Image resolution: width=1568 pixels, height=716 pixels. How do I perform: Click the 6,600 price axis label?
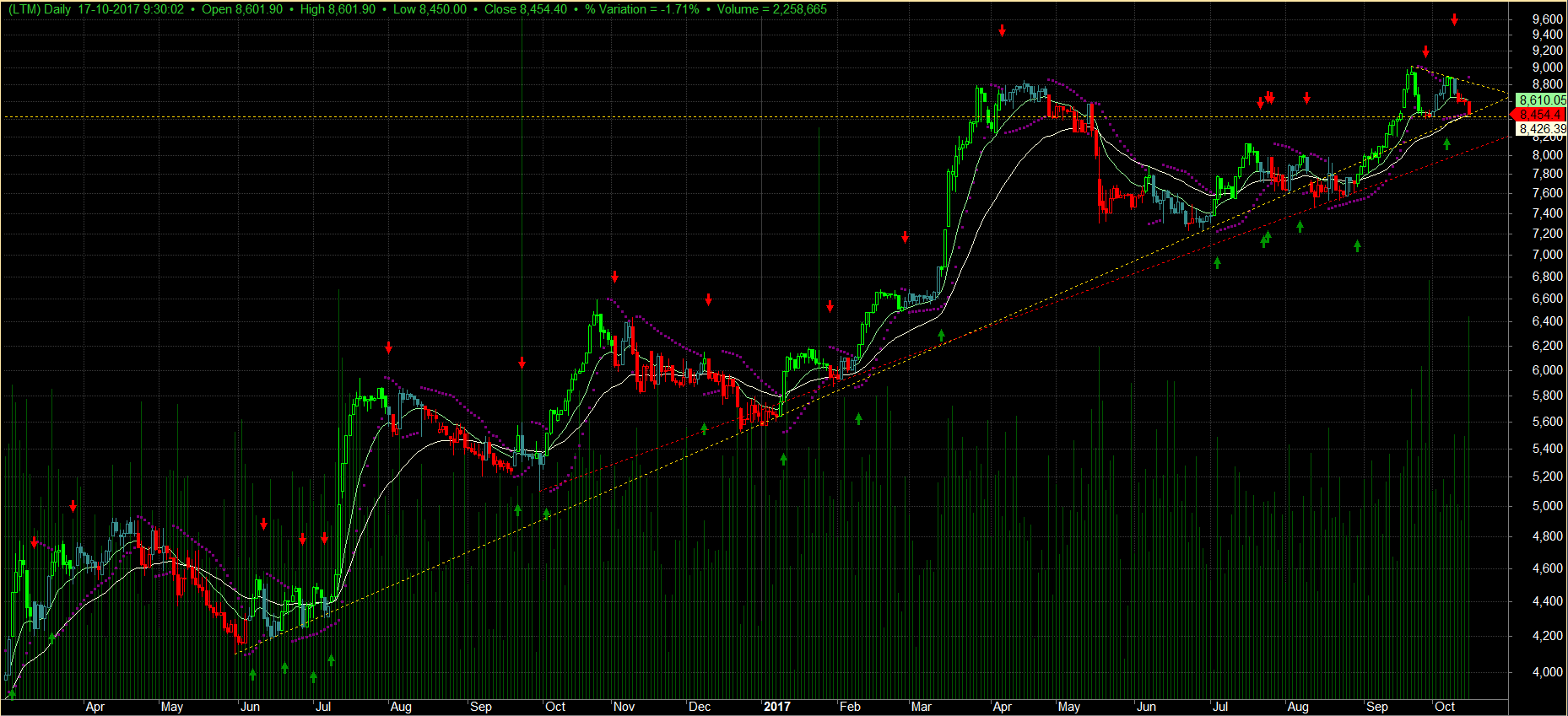point(1547,299)
